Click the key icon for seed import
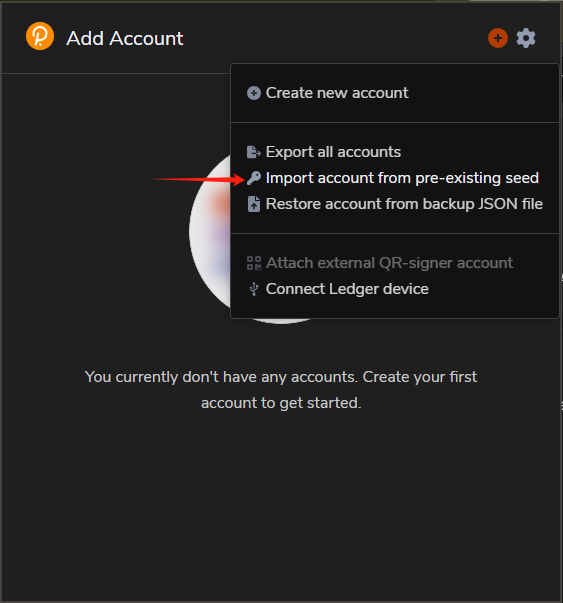Viewport: 563px width, 603px height. 253,178
